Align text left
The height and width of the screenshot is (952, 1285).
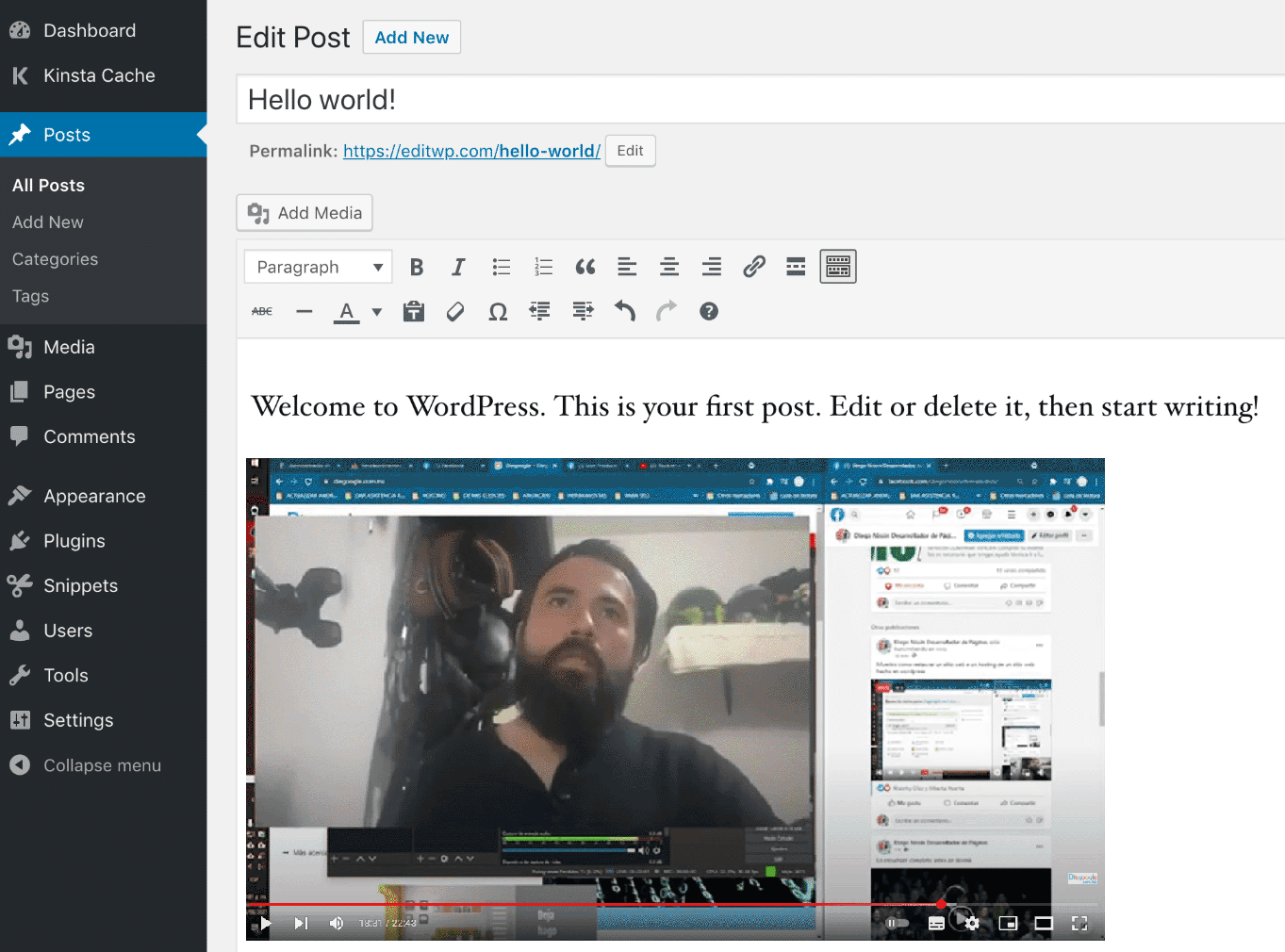tap(627, 267)
